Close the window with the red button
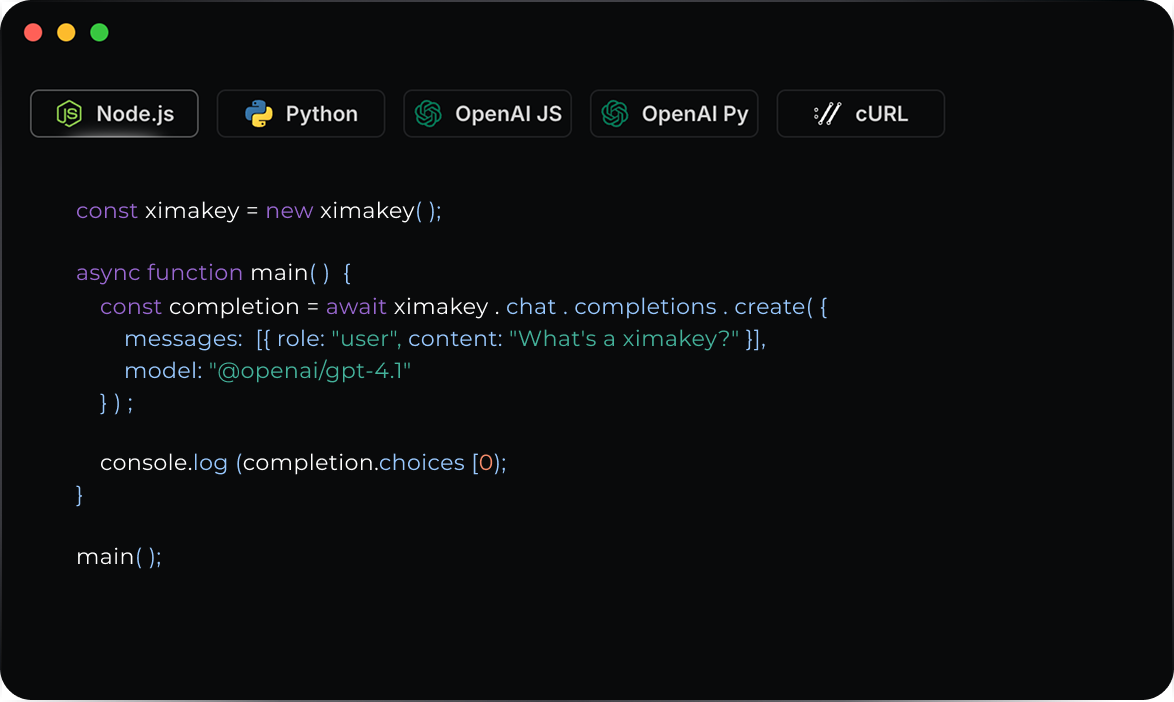Image resolution: width=1174 pixels, height=702 pixels. [33, 33]
